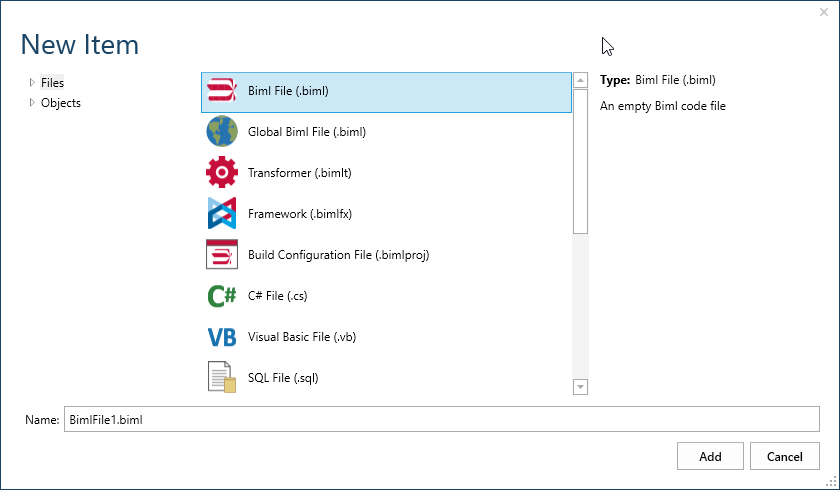Choose Visual Basic File (.vb) entry

[x=301, y=337]
